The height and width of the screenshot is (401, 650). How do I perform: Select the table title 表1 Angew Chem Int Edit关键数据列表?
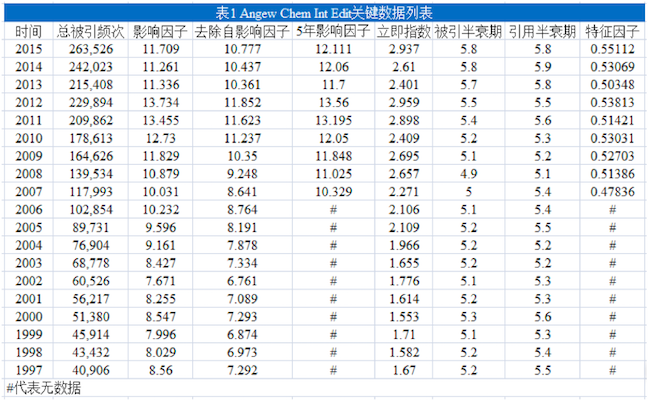point(324,13)
